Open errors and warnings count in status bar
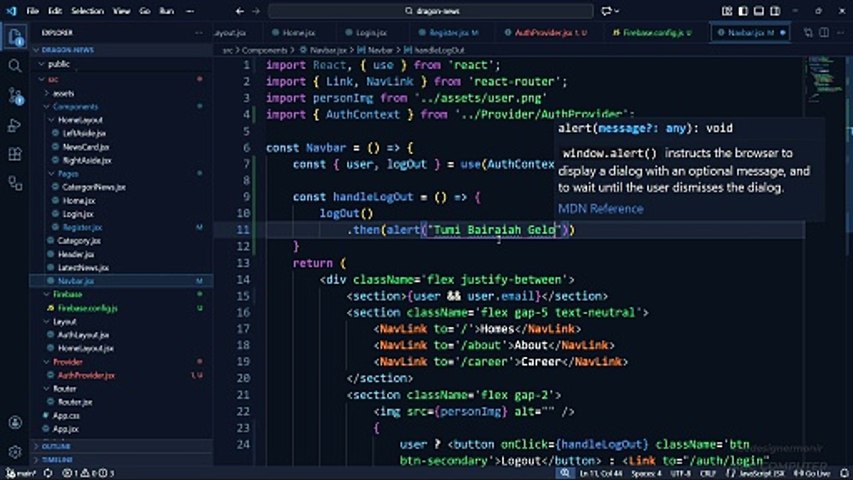The image size is (853, 480). point(88,473)
